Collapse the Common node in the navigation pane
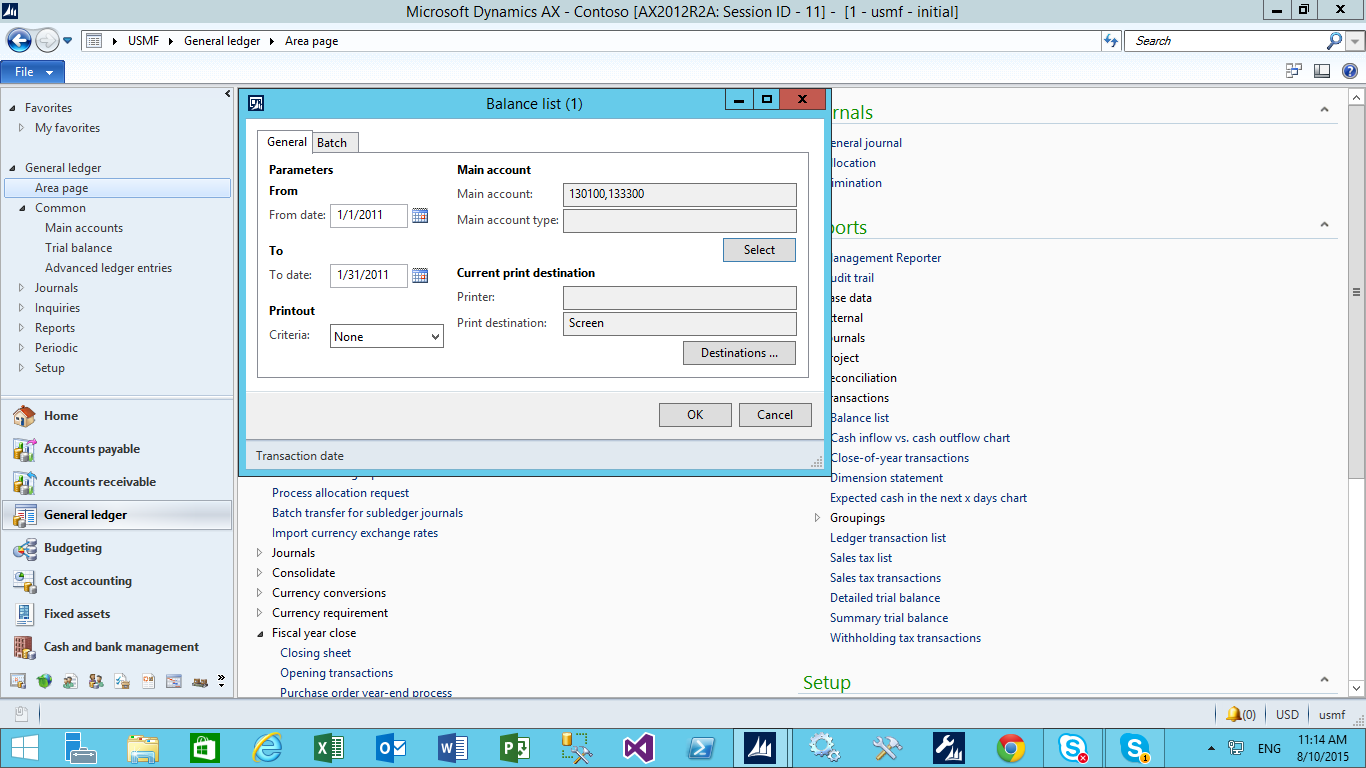Image resolution: width=1366 pixels, height=768 pixels. click(22, 208)
